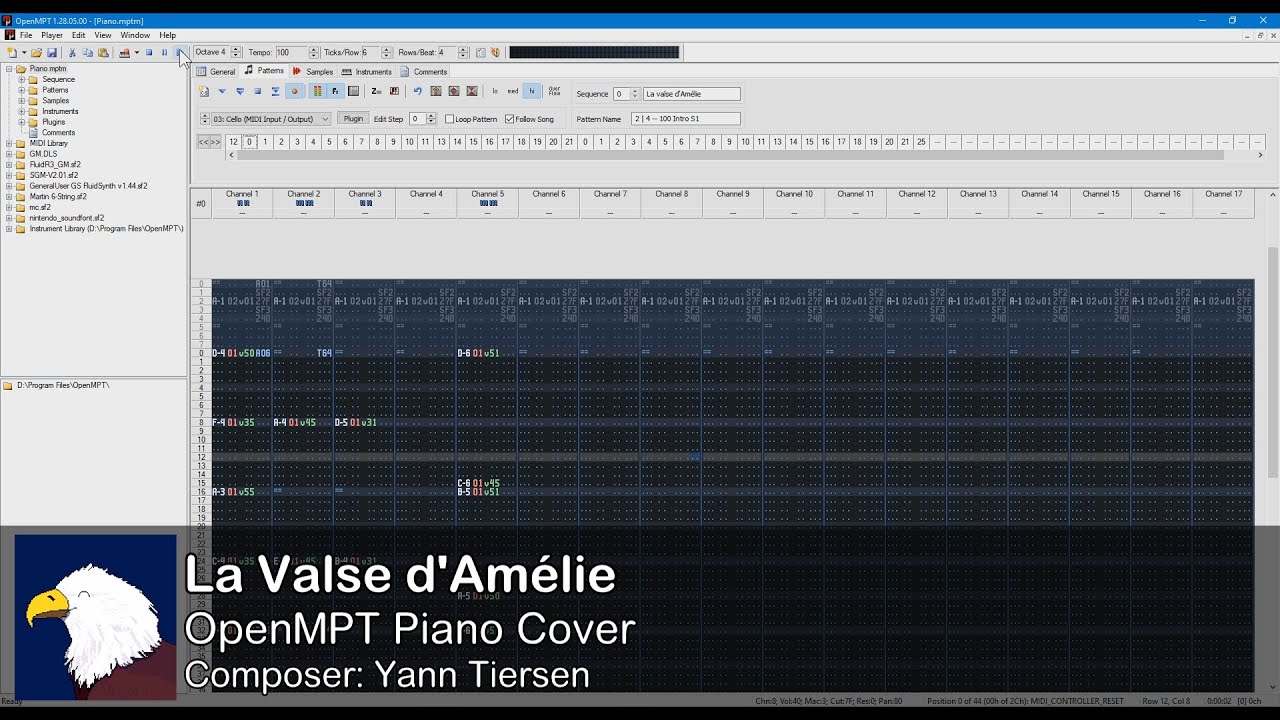Viewport: 1280px width, 720px height.
Task: Toggle the overflow paste mode icon
Action: [x=554, y=91]
